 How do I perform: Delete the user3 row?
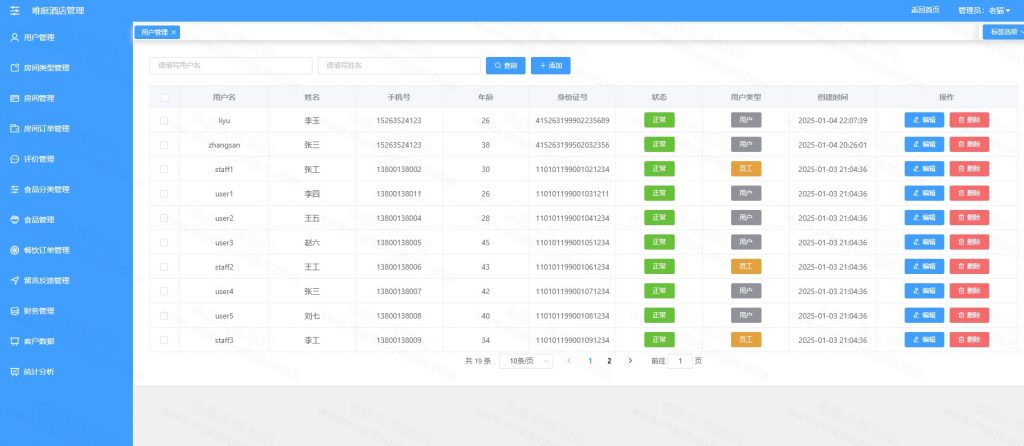(x=969, y=242)
